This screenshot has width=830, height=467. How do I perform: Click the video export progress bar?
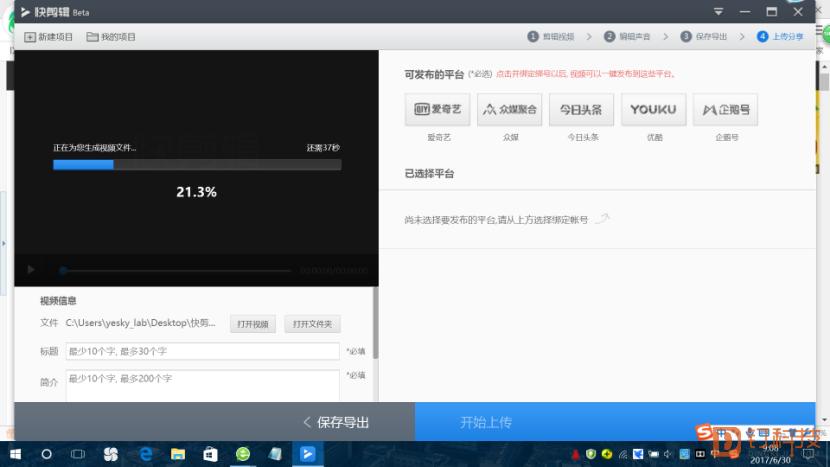pyautogui.click(x=197, y=165)
